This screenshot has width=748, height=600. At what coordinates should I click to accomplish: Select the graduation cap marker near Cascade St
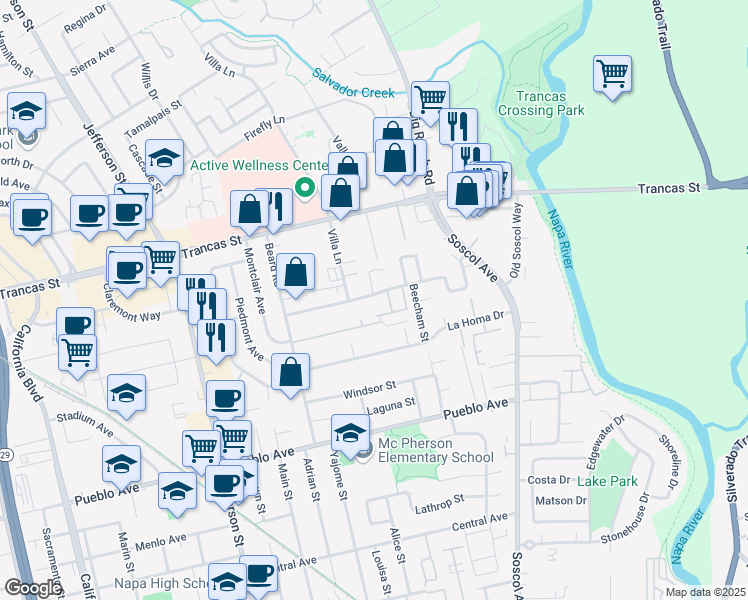(165, 159)
